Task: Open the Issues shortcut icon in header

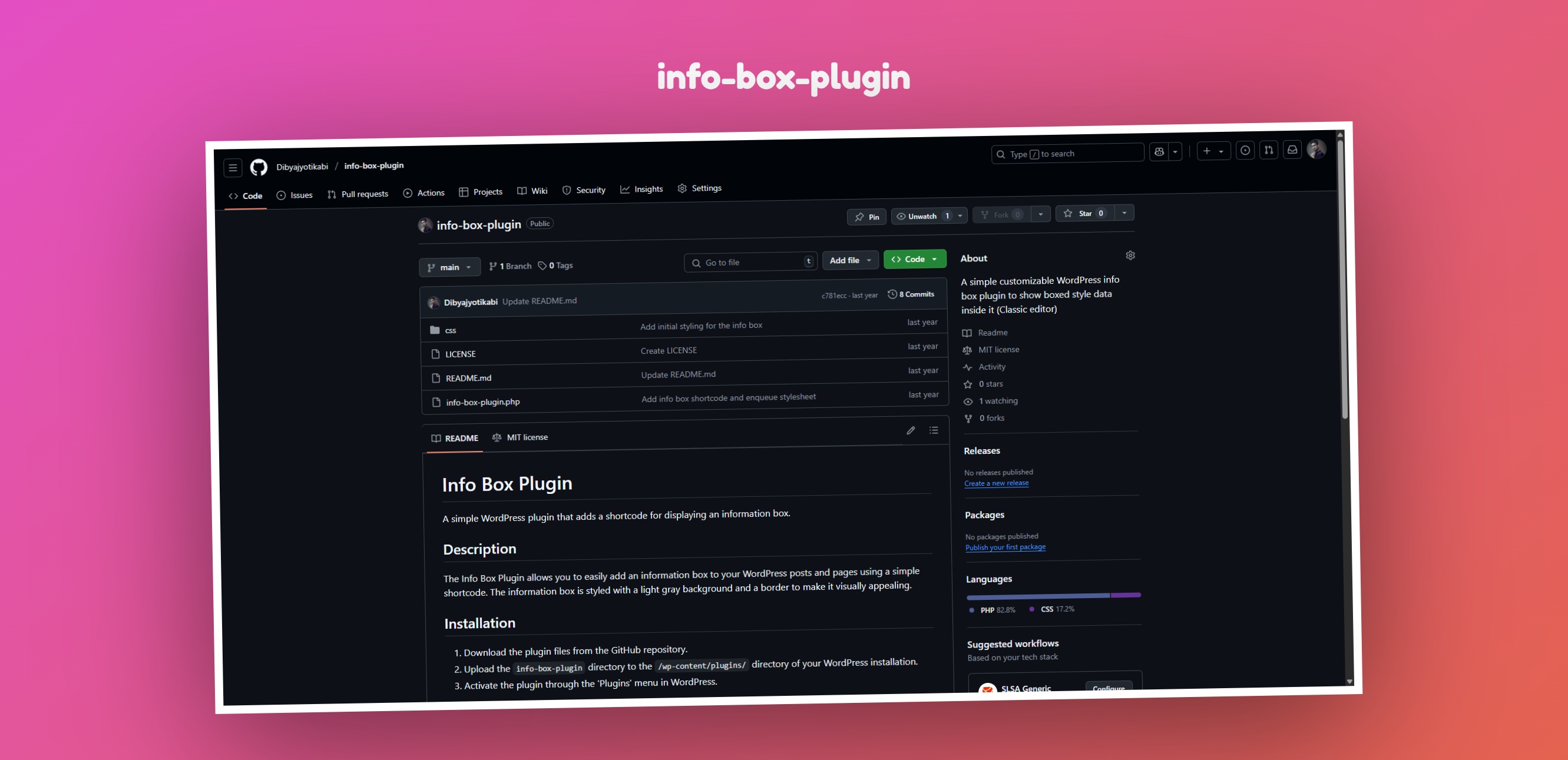Action: [x=1245, y=151]
